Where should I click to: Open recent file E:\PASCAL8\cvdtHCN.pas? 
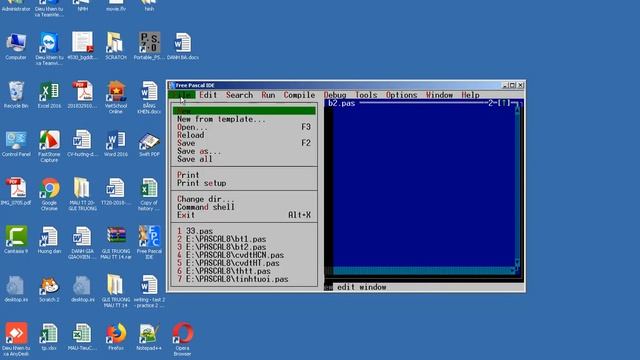[x=244, y=255]
